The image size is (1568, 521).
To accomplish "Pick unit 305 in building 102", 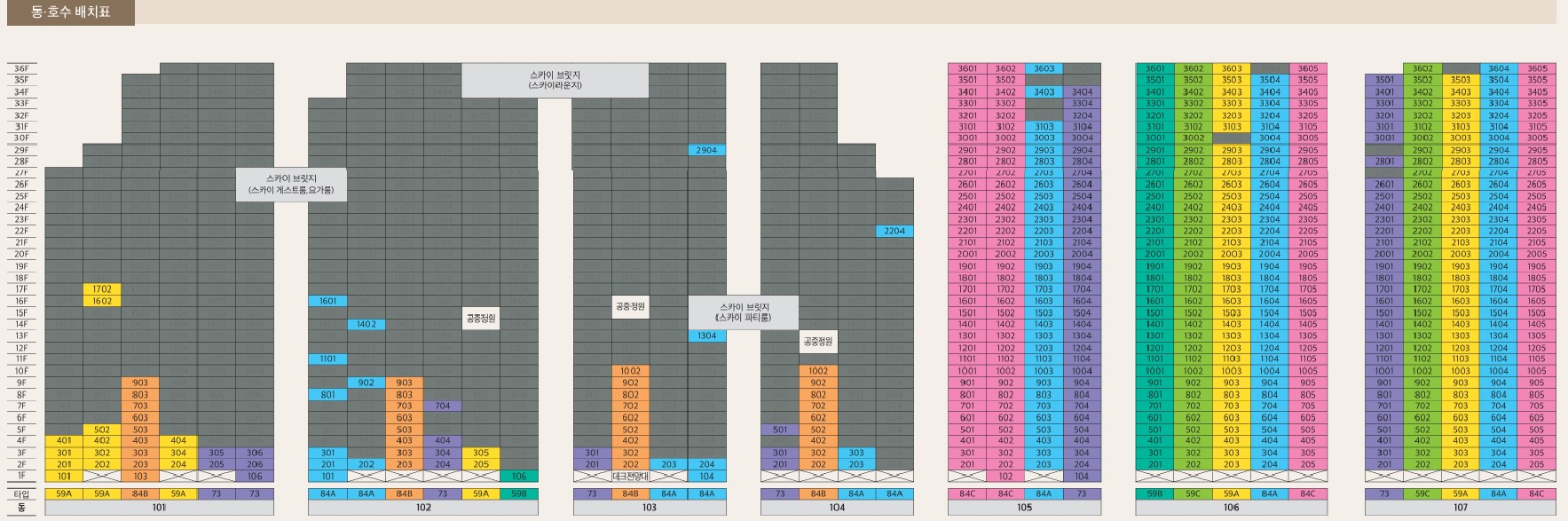I will click(x=480, y=453).
